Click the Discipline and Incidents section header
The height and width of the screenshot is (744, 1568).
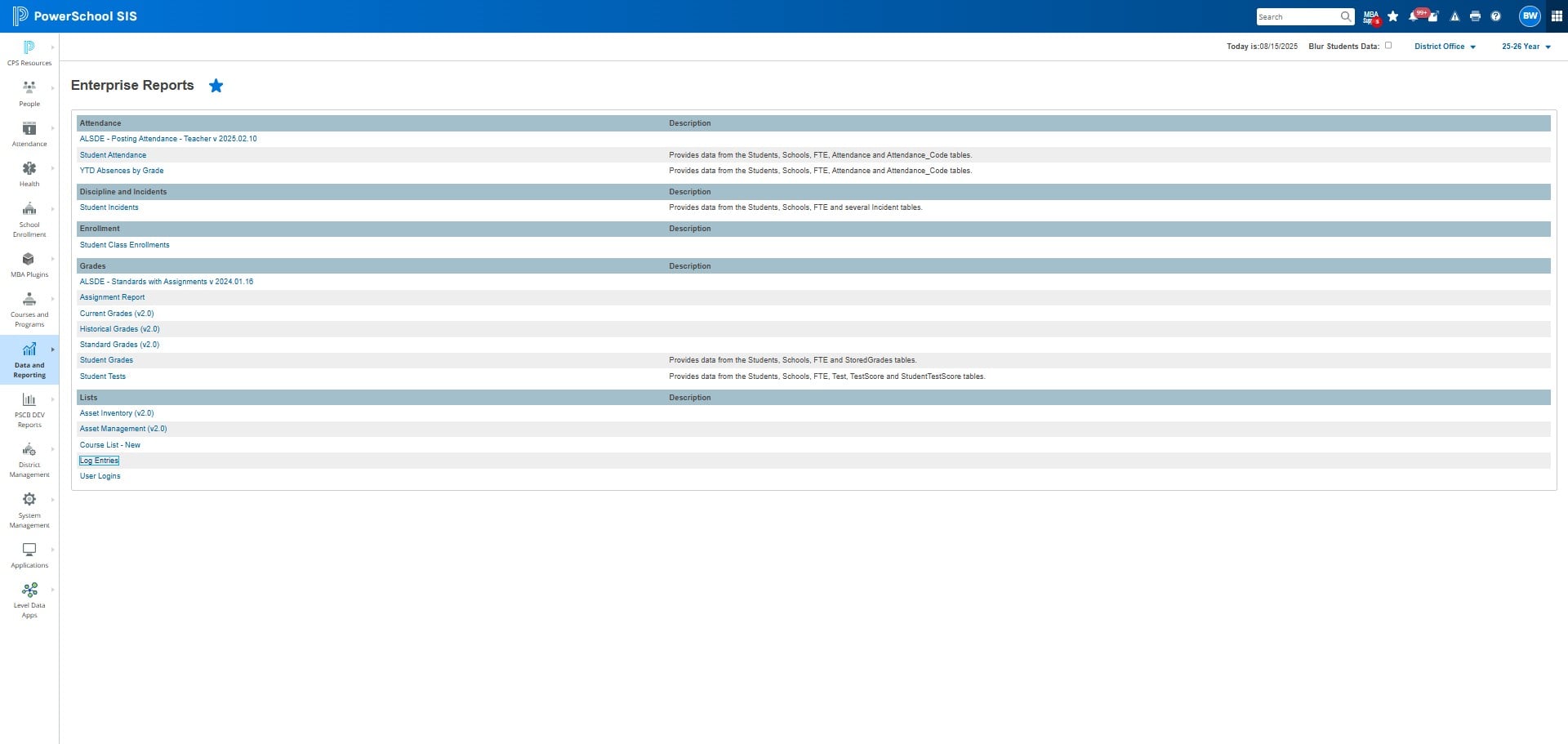click(x=123, y=192)
